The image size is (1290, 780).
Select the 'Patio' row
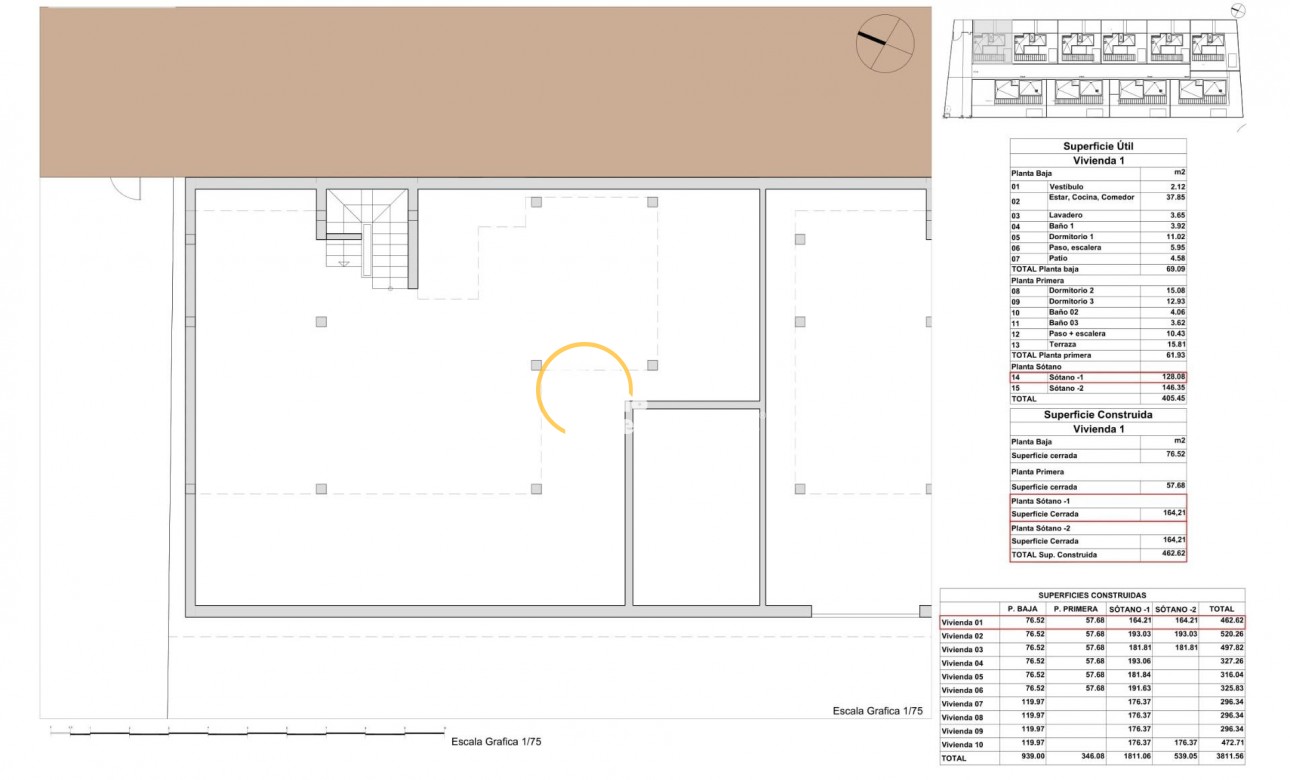[1098, 258]
